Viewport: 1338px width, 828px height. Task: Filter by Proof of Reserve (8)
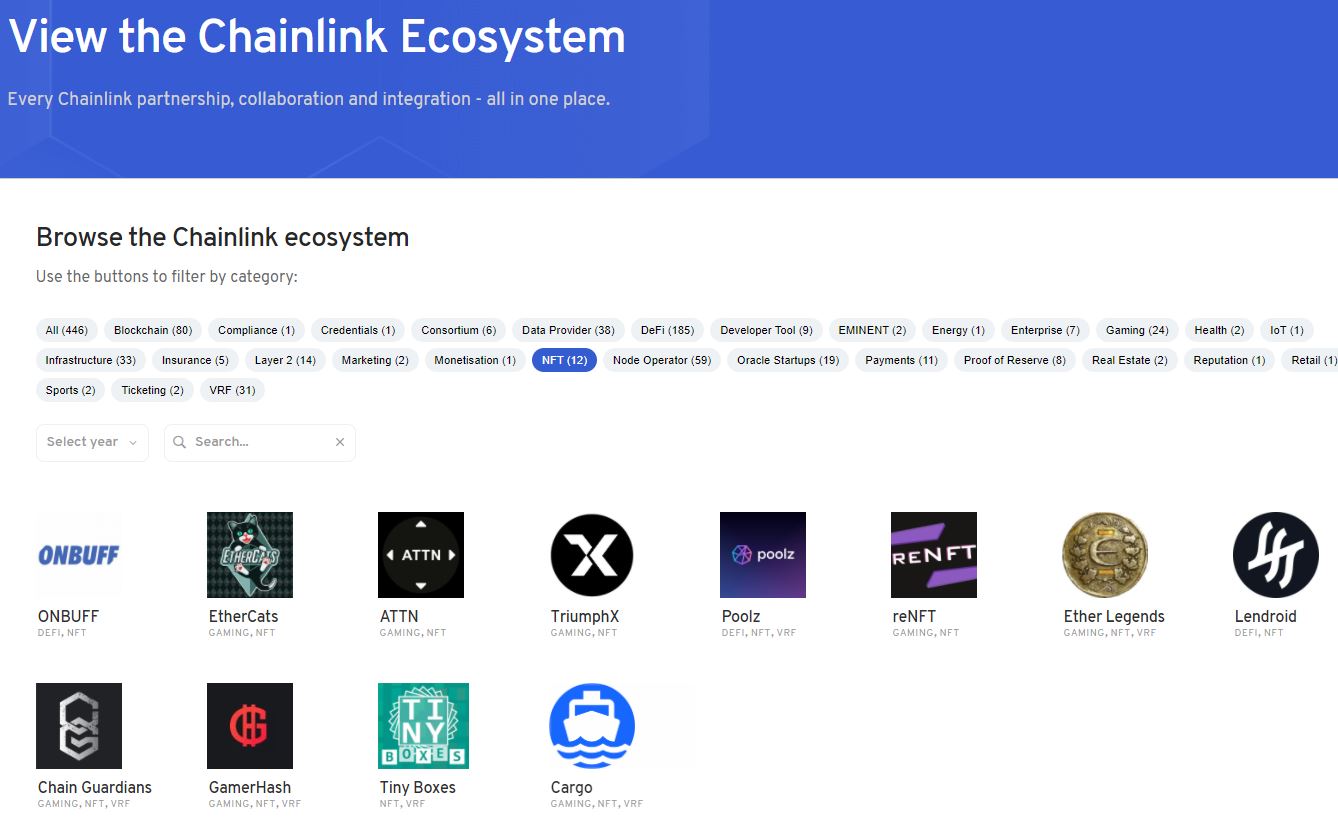(x=1015, y=360)
